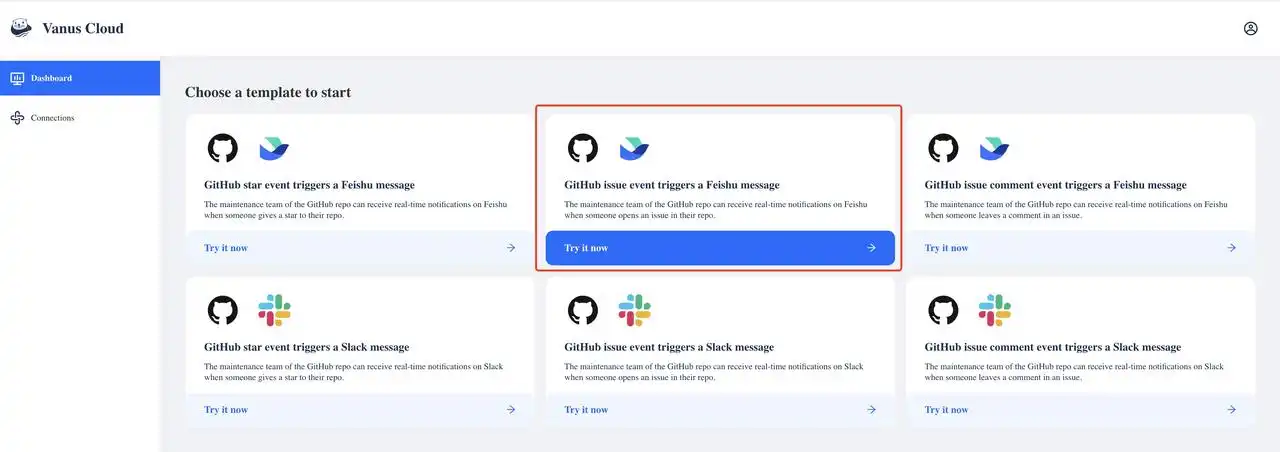Click GitHub logo on issue-to-Slack card
This screenshot has height=452, width=1280.
[583, 311]
